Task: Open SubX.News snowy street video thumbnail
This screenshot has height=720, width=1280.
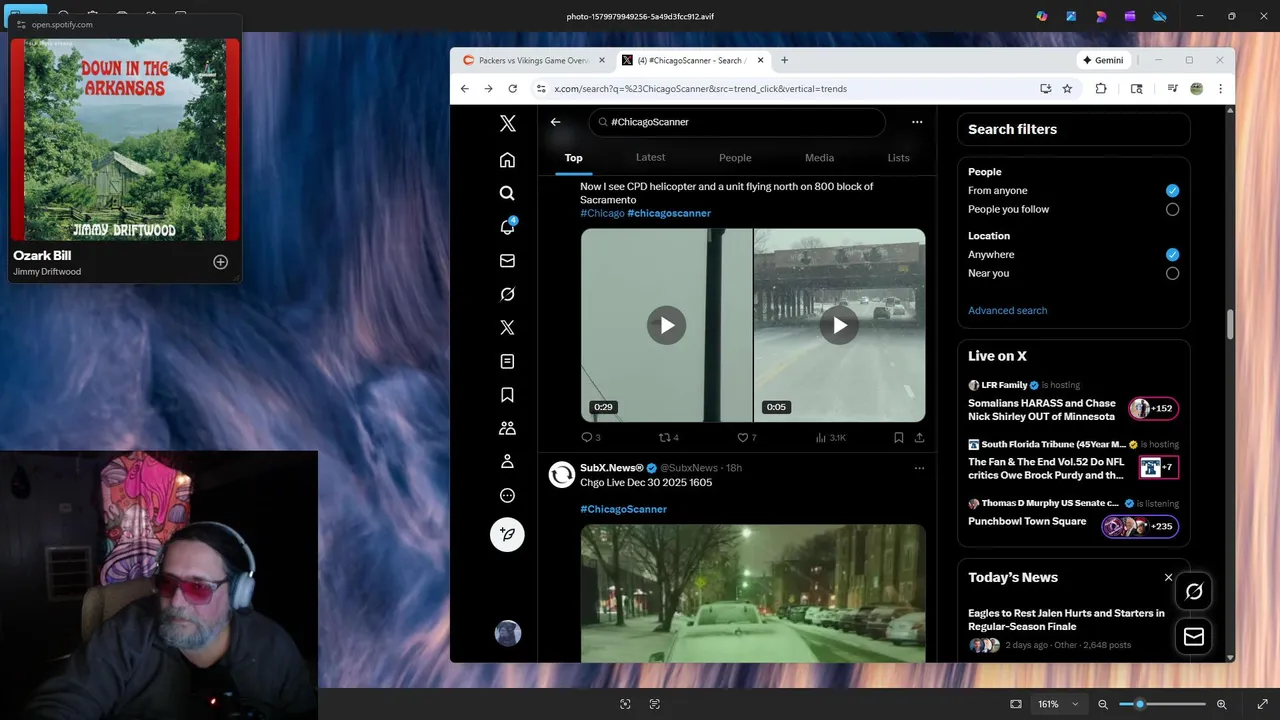Action: pos(753,593)
